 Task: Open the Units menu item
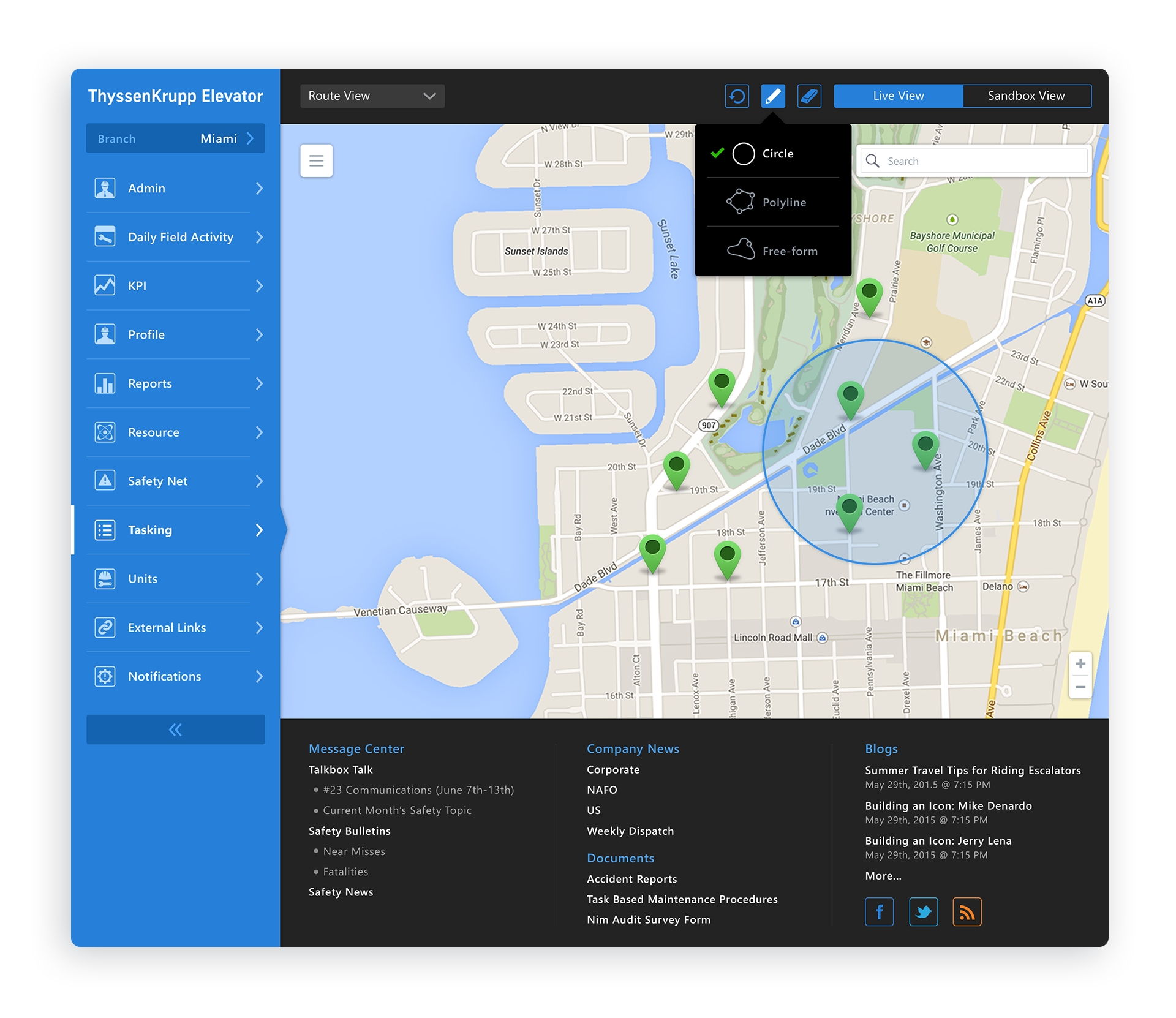pos(175,579)
